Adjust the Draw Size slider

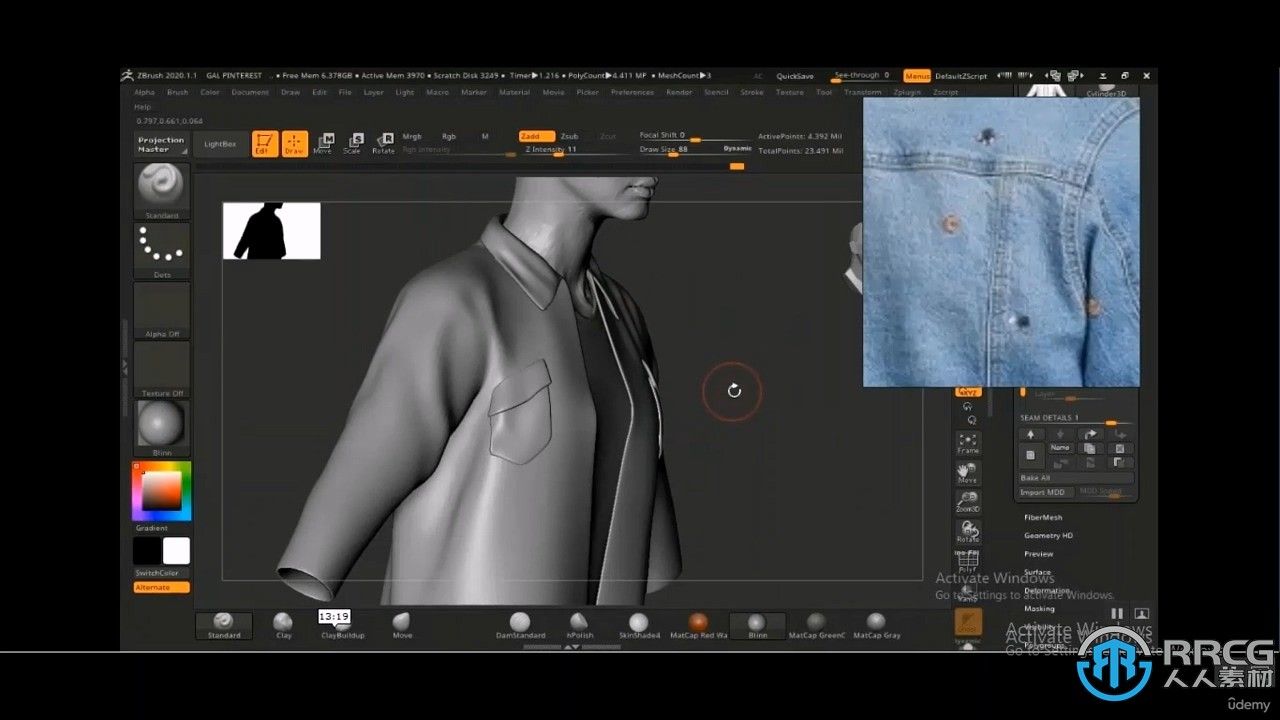point(680,152)
